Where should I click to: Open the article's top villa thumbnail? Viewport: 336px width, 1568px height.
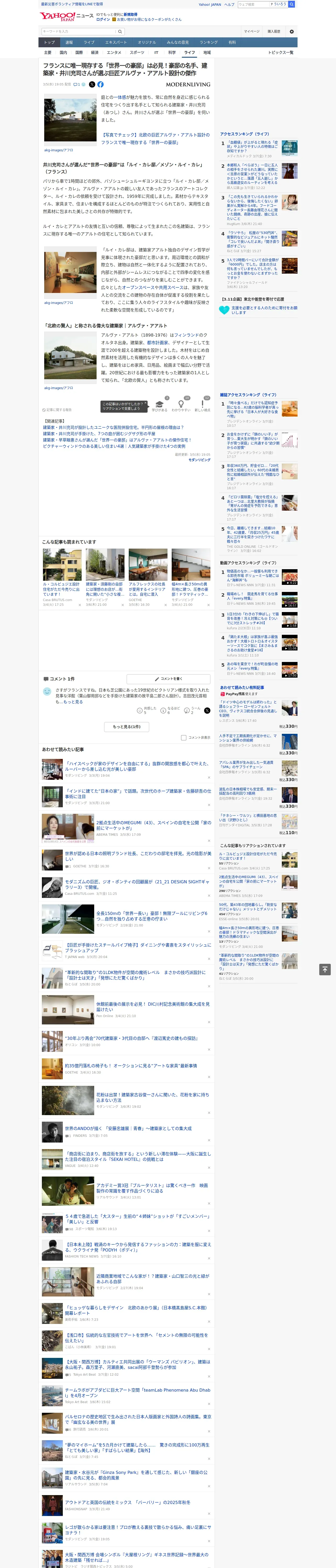click(x=70, y=120)
